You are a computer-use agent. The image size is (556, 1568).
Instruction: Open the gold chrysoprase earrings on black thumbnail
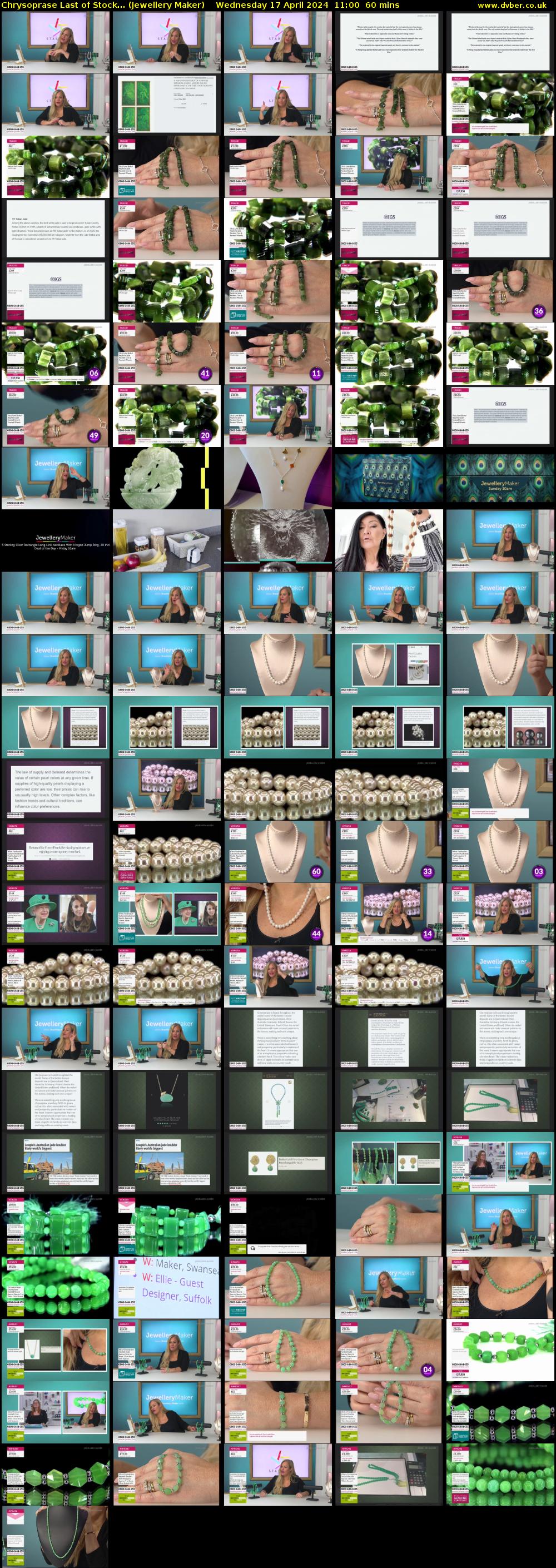click(277, 1163)
